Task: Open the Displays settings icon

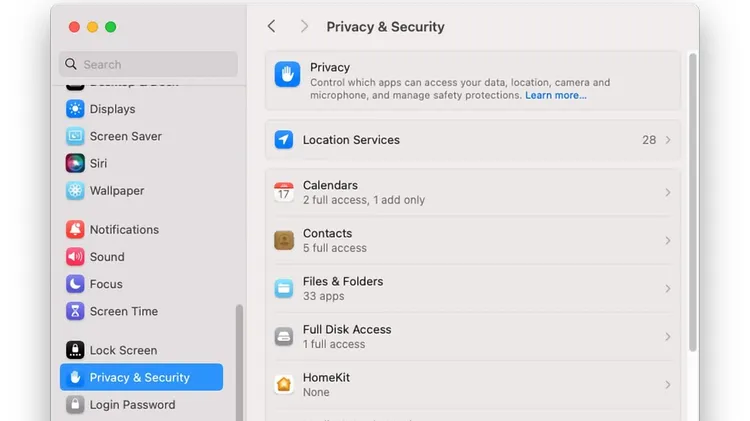Action: coord(75,109)
